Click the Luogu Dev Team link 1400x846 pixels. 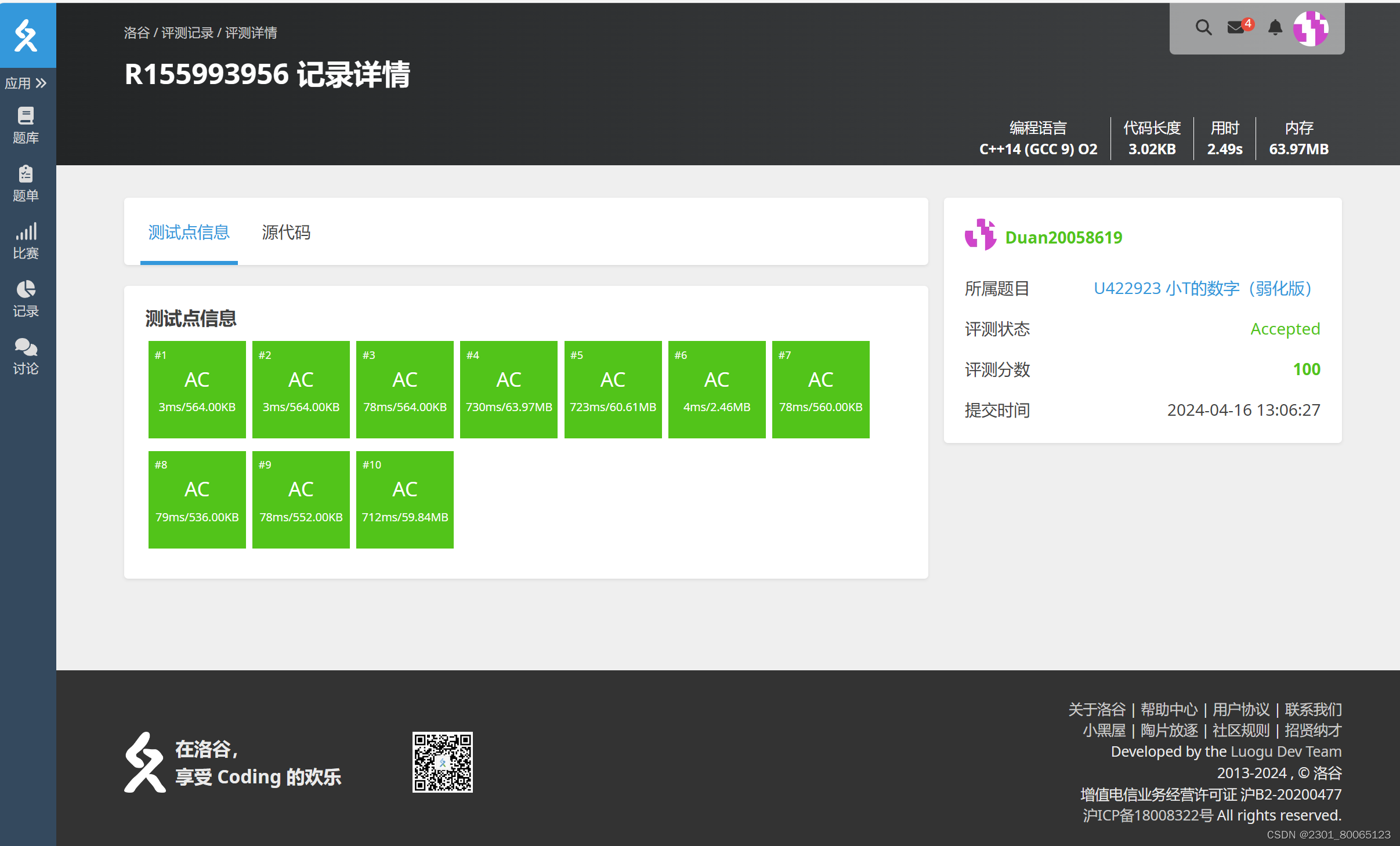(x=1286, y=751)
